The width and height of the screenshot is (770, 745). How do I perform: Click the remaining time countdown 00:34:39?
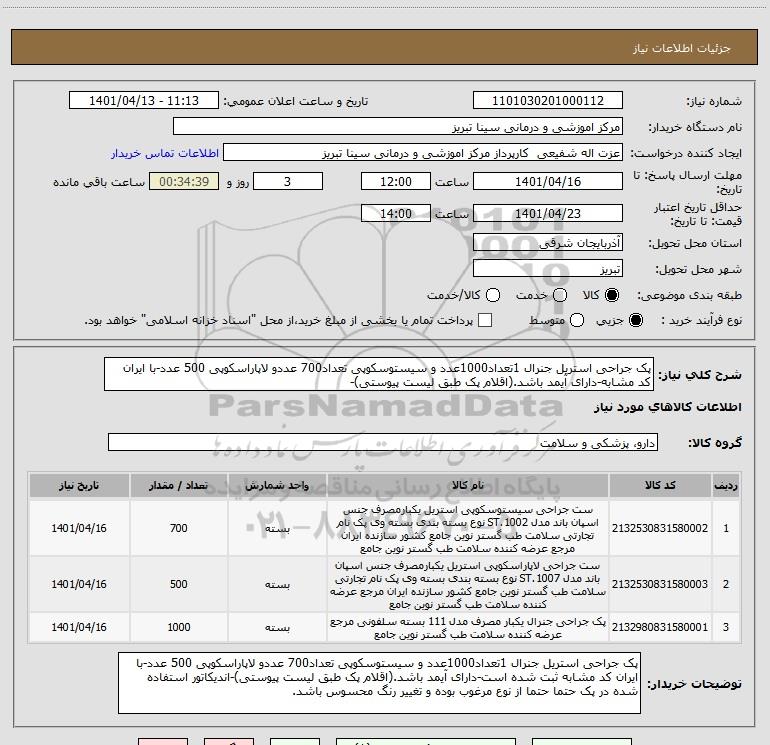pyautogui.click(x=184, y=181)
